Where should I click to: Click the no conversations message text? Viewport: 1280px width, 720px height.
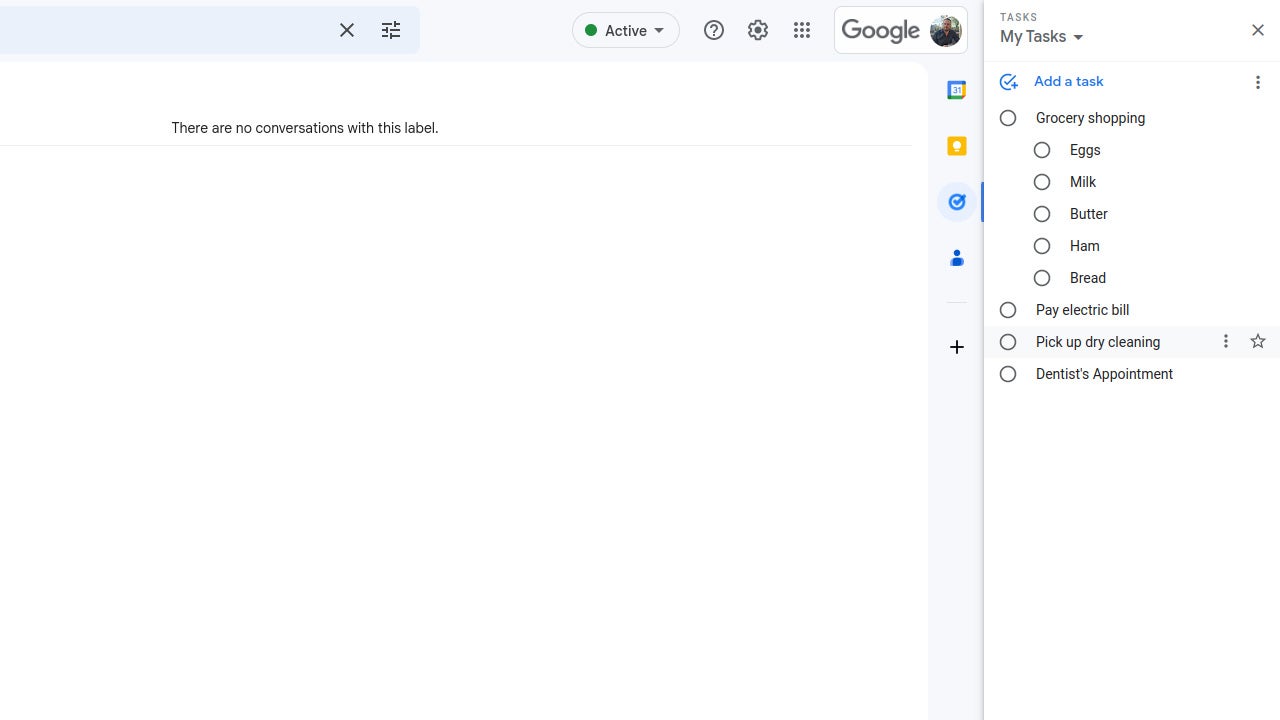click(305, 128)
